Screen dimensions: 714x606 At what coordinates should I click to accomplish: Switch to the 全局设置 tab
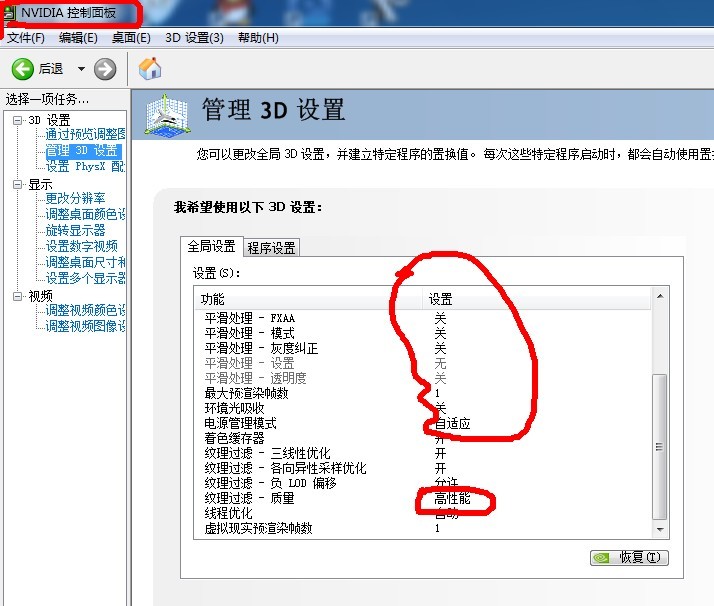tap(212, 246)
